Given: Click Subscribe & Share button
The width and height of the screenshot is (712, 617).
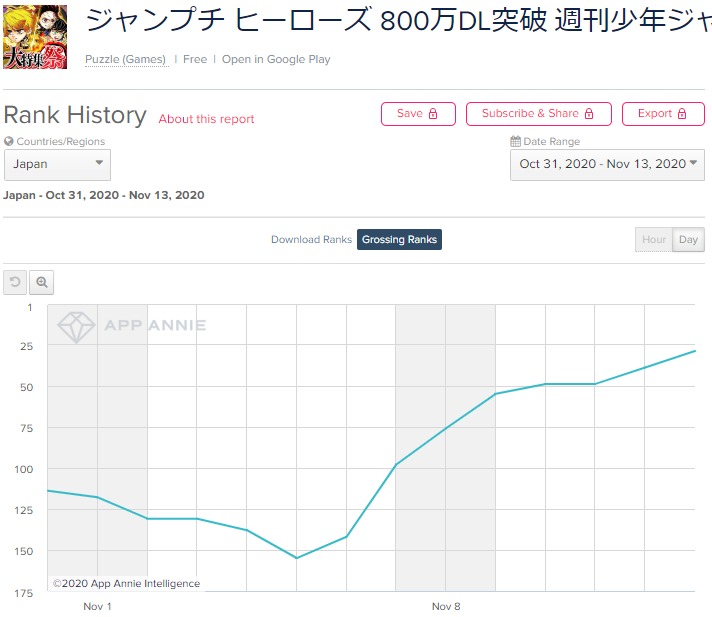Looking at the screenshot, I should tap(539, 114).
